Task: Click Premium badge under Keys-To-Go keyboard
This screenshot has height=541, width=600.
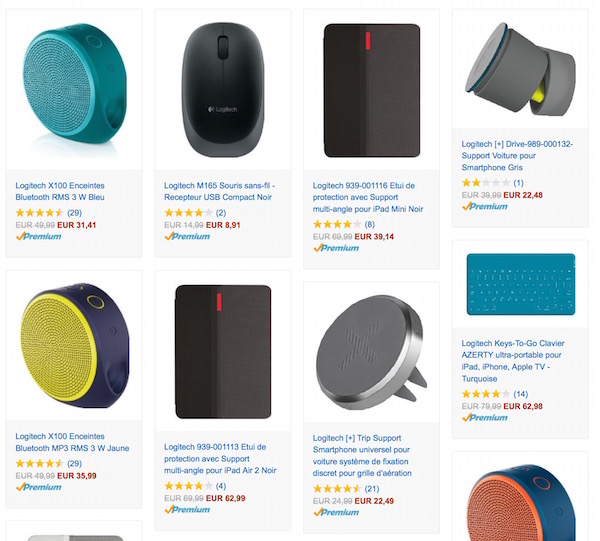Action: click(485, 417)
